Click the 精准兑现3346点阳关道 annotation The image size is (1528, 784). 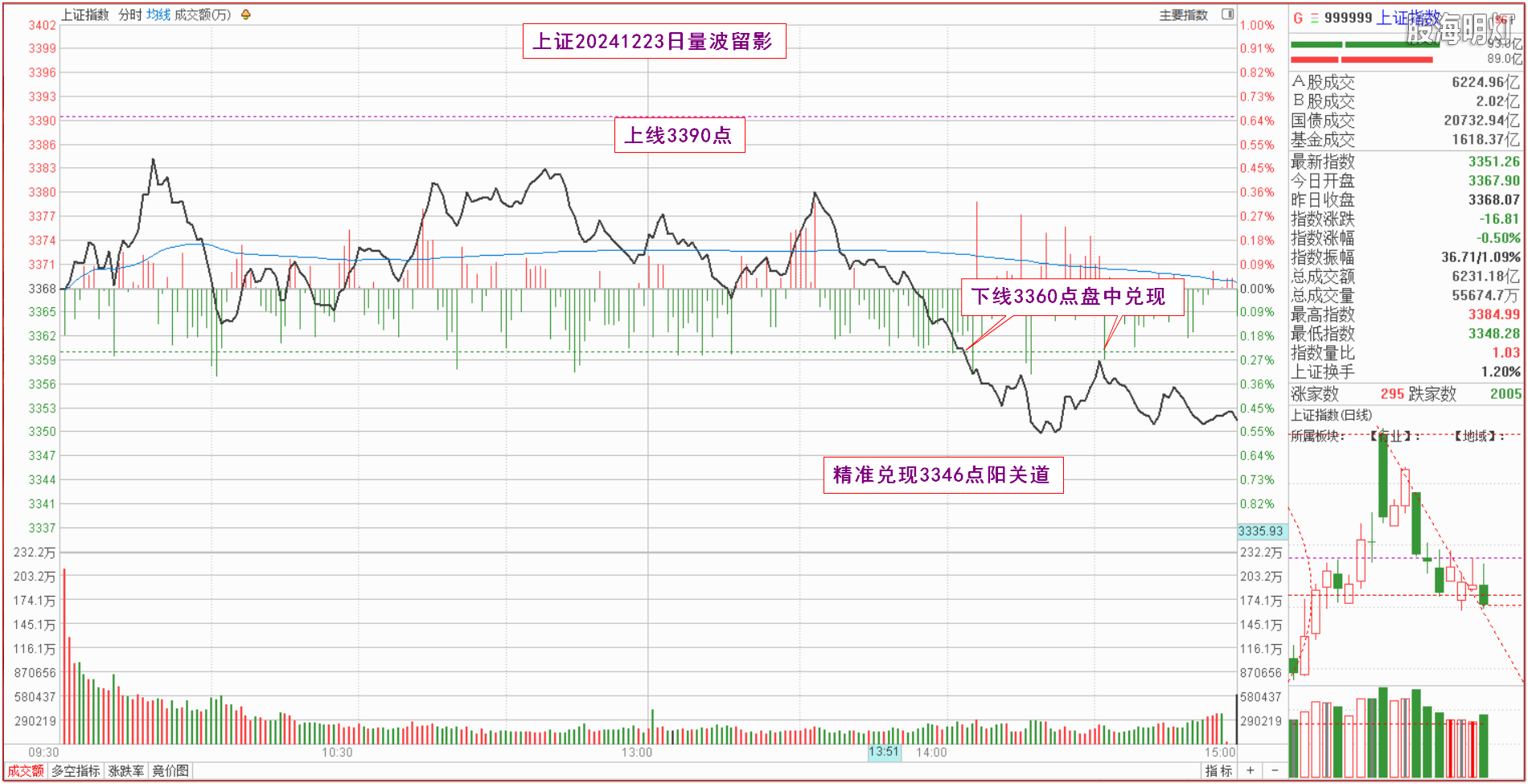point(943,475)
